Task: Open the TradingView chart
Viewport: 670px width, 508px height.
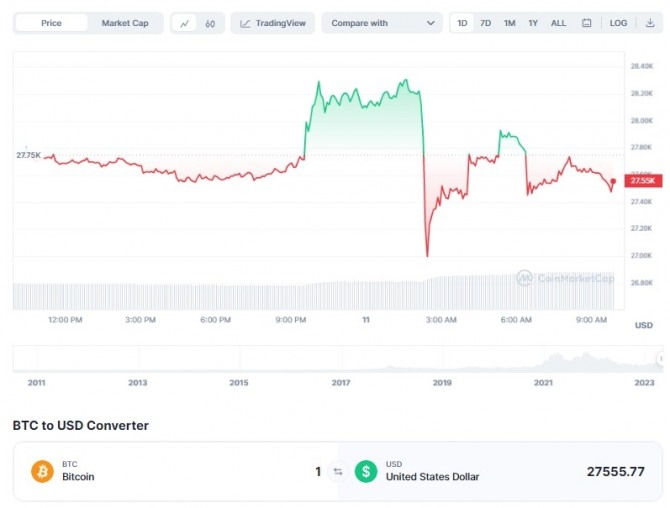Action: (273, 23)
